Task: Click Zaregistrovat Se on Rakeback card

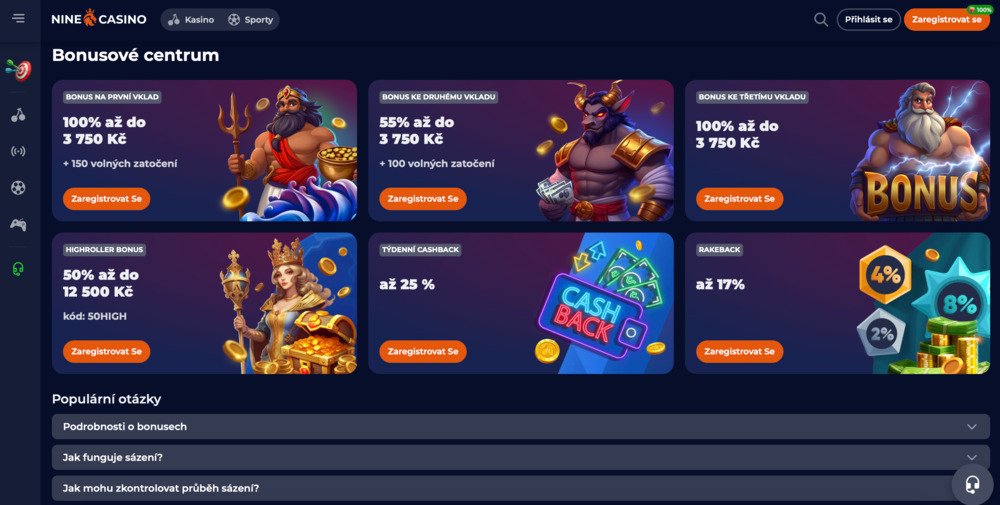Action: (740, 351)
